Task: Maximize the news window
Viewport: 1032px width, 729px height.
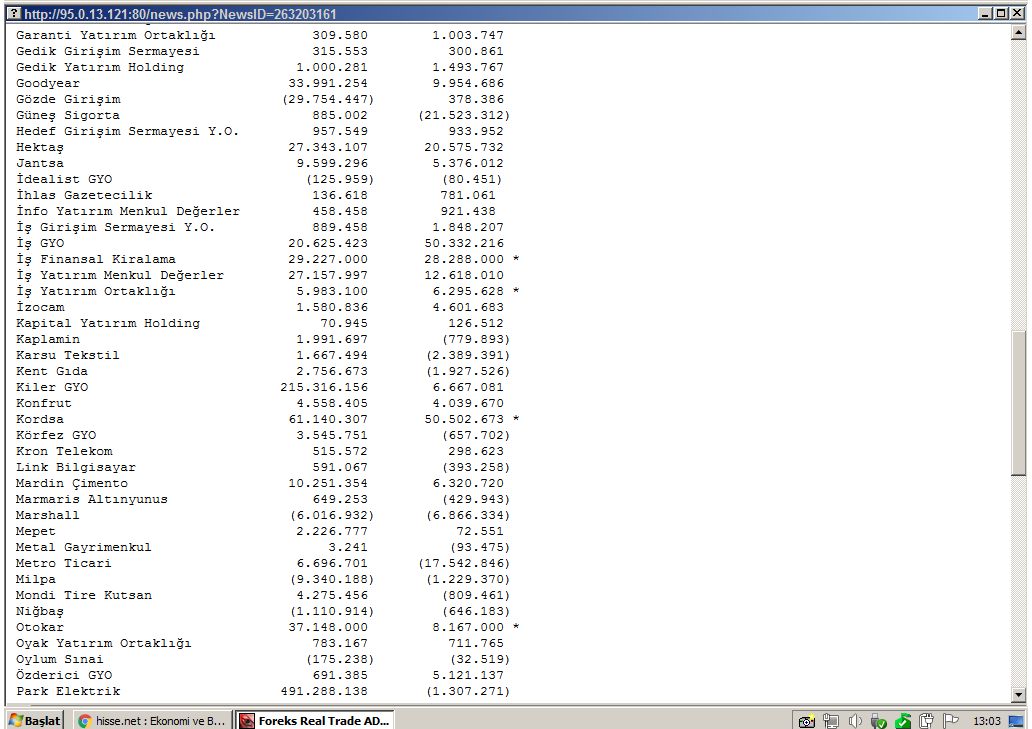Action: [1000, 13]
